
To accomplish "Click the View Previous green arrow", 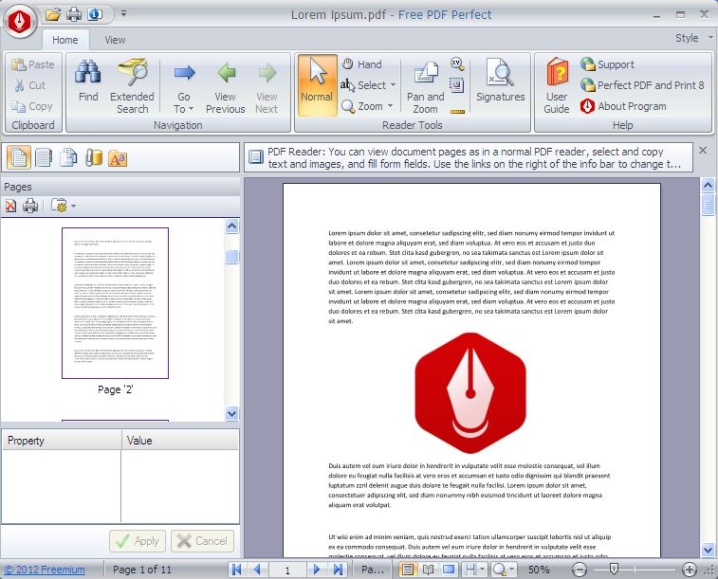I will tap(225, 85).
